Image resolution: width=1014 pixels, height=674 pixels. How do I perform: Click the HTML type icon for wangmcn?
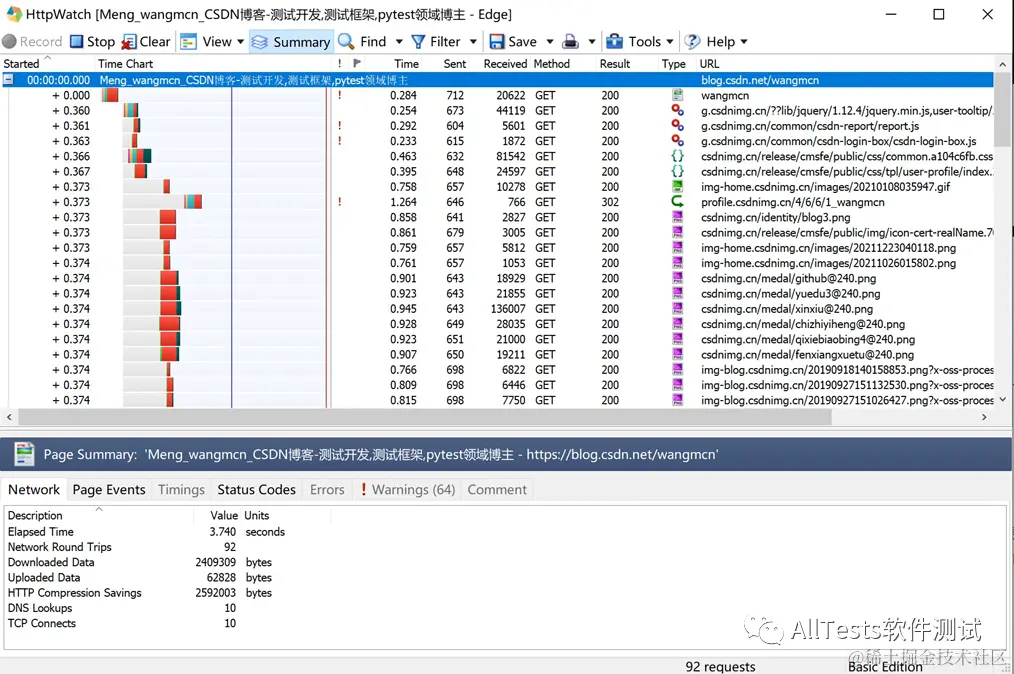(677, 95)
